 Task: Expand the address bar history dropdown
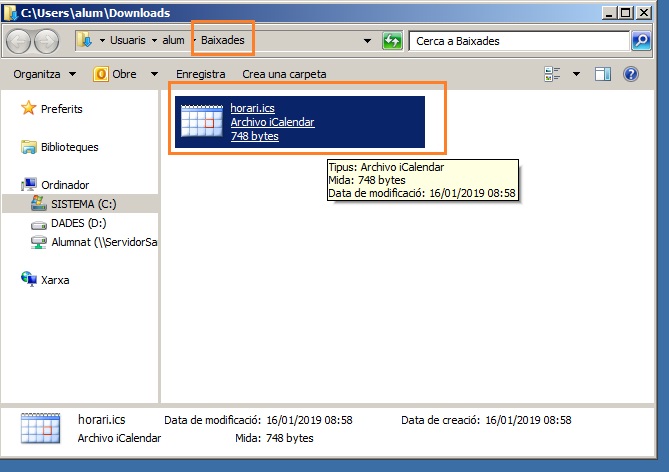(367, 41)
